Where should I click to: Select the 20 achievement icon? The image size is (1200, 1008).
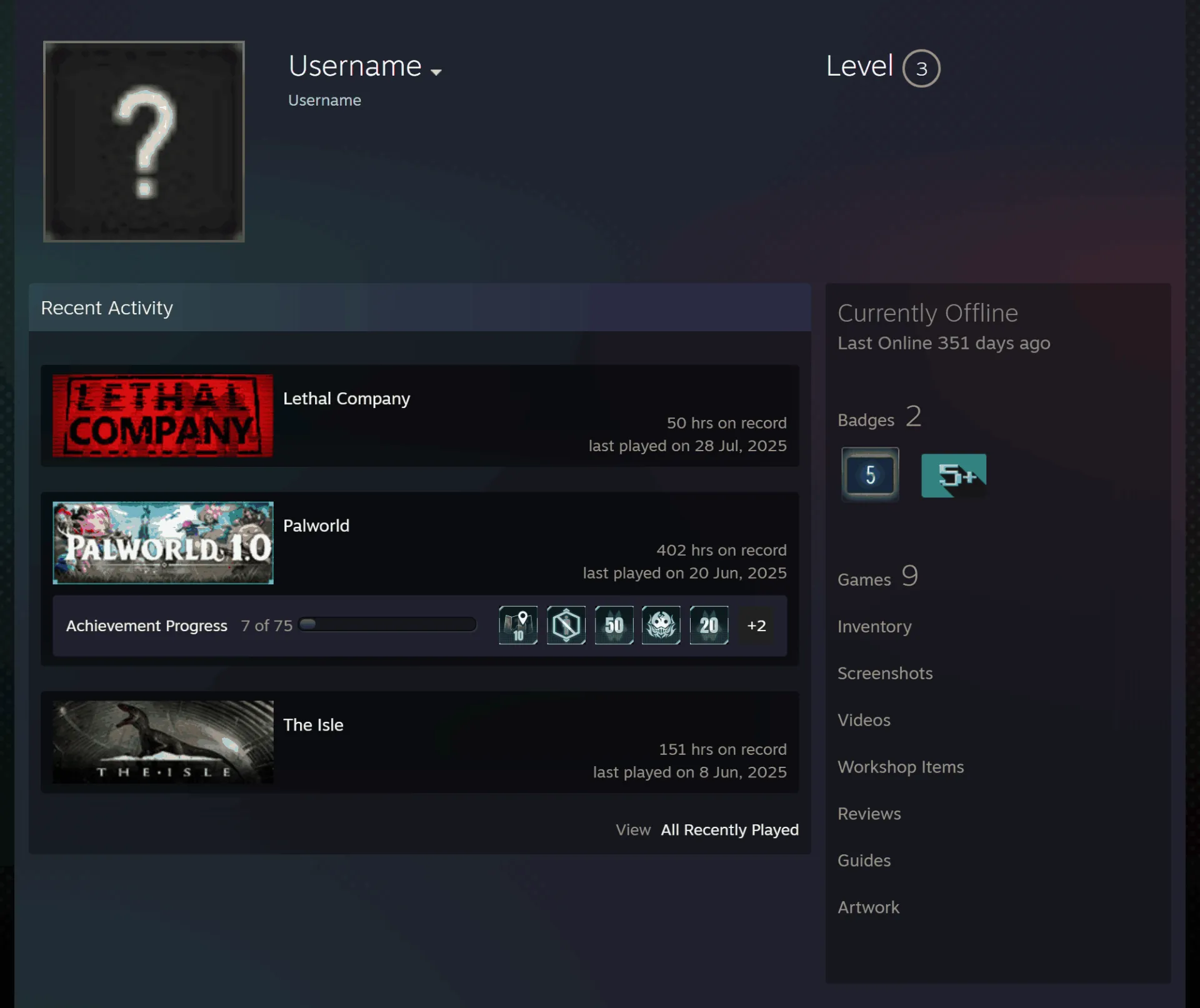point(709,625)
